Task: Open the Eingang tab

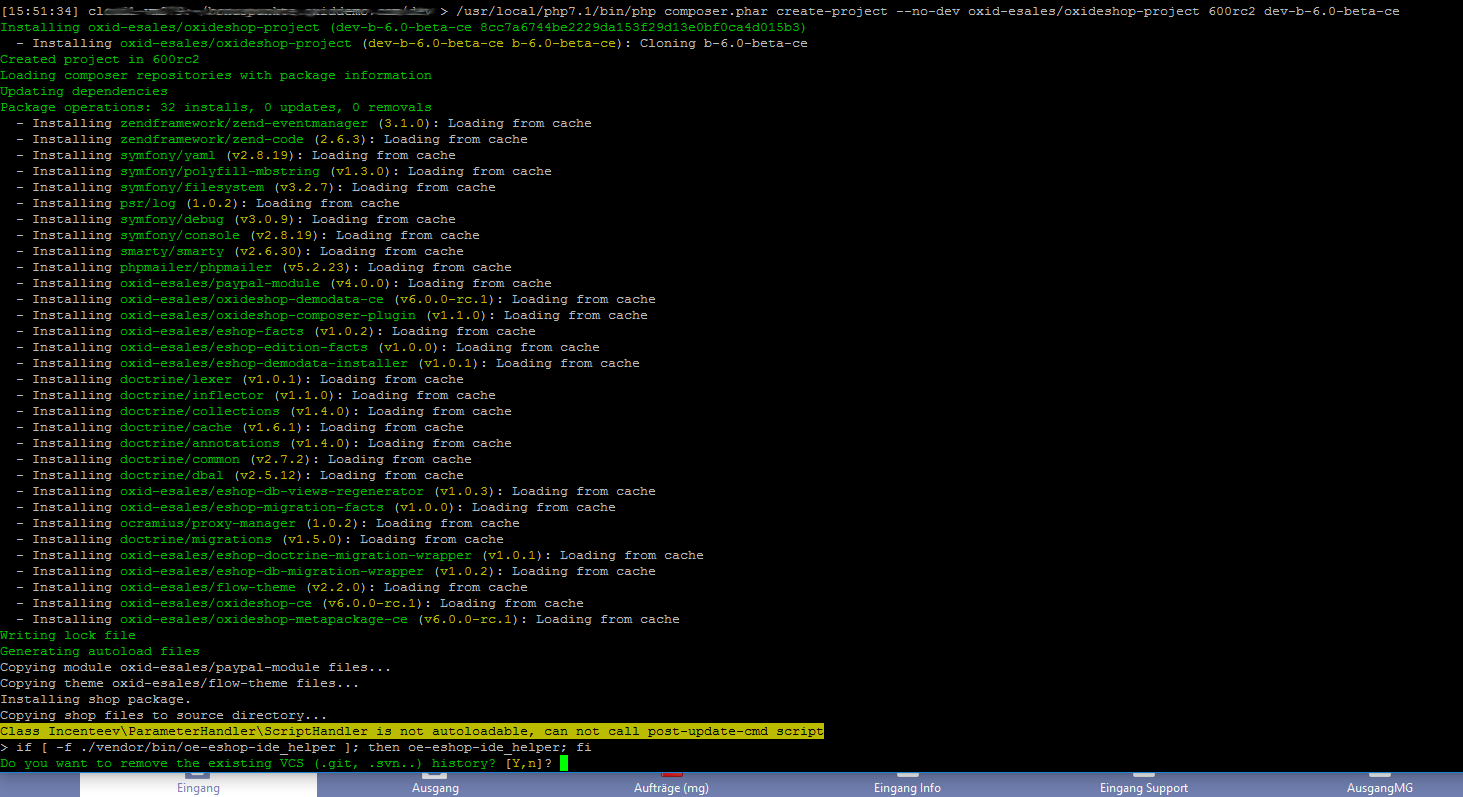Action: (x=197, y=787)
